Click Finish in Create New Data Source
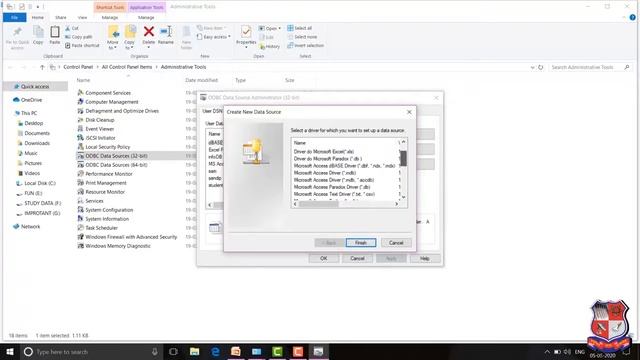 tap(361, 242)
